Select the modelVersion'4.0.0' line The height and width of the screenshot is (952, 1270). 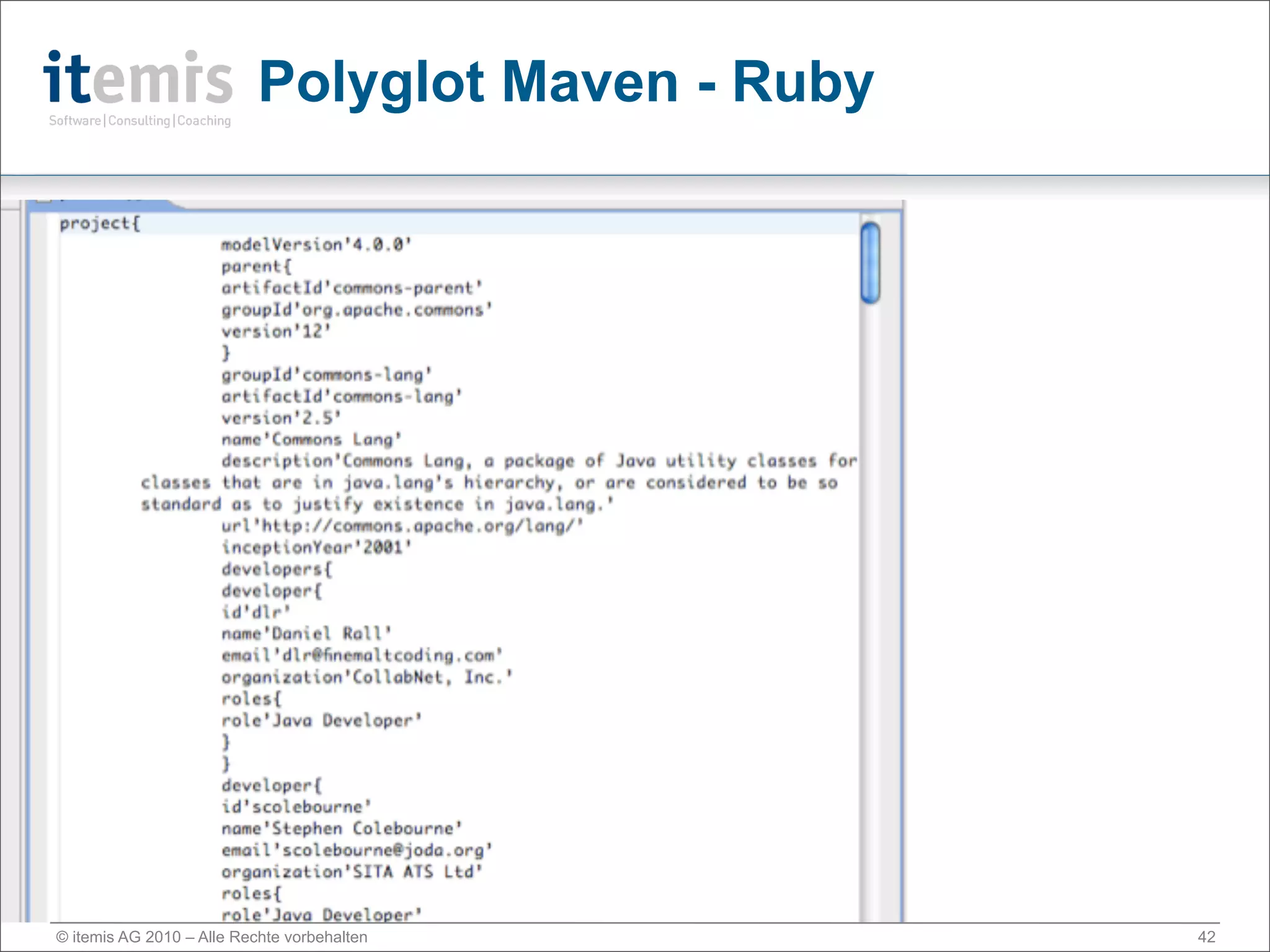coord(316,245)
